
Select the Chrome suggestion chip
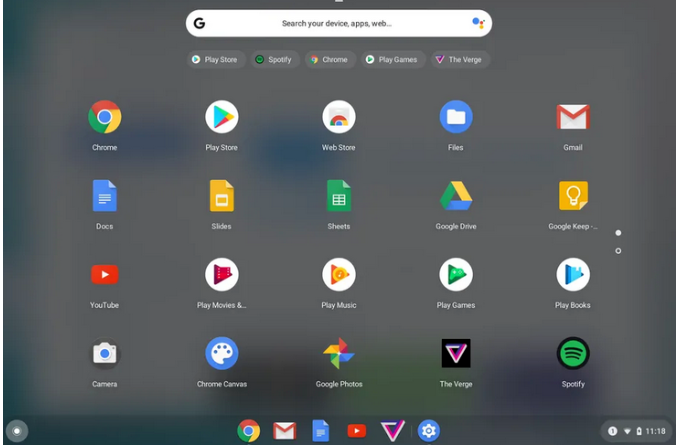coord(330,60)
